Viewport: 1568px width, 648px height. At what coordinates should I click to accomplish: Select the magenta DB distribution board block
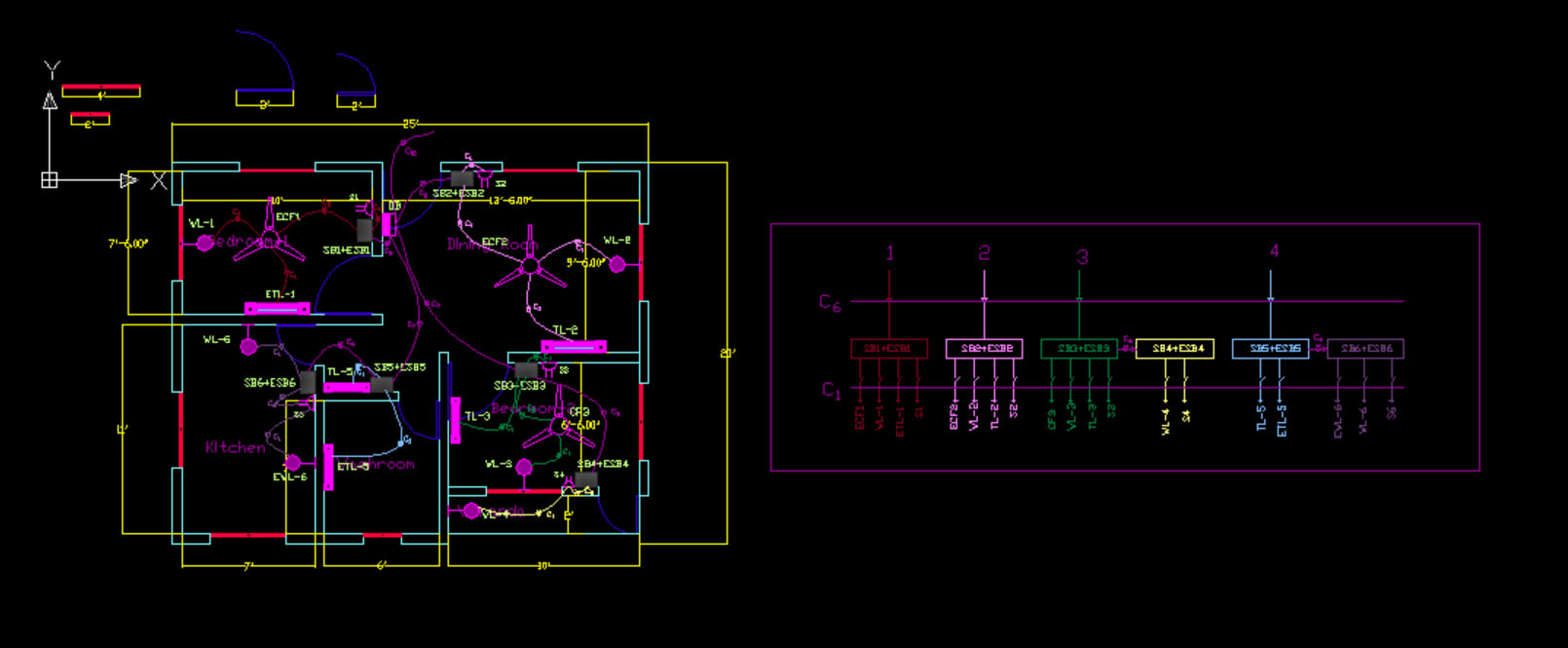click(387, 224)
